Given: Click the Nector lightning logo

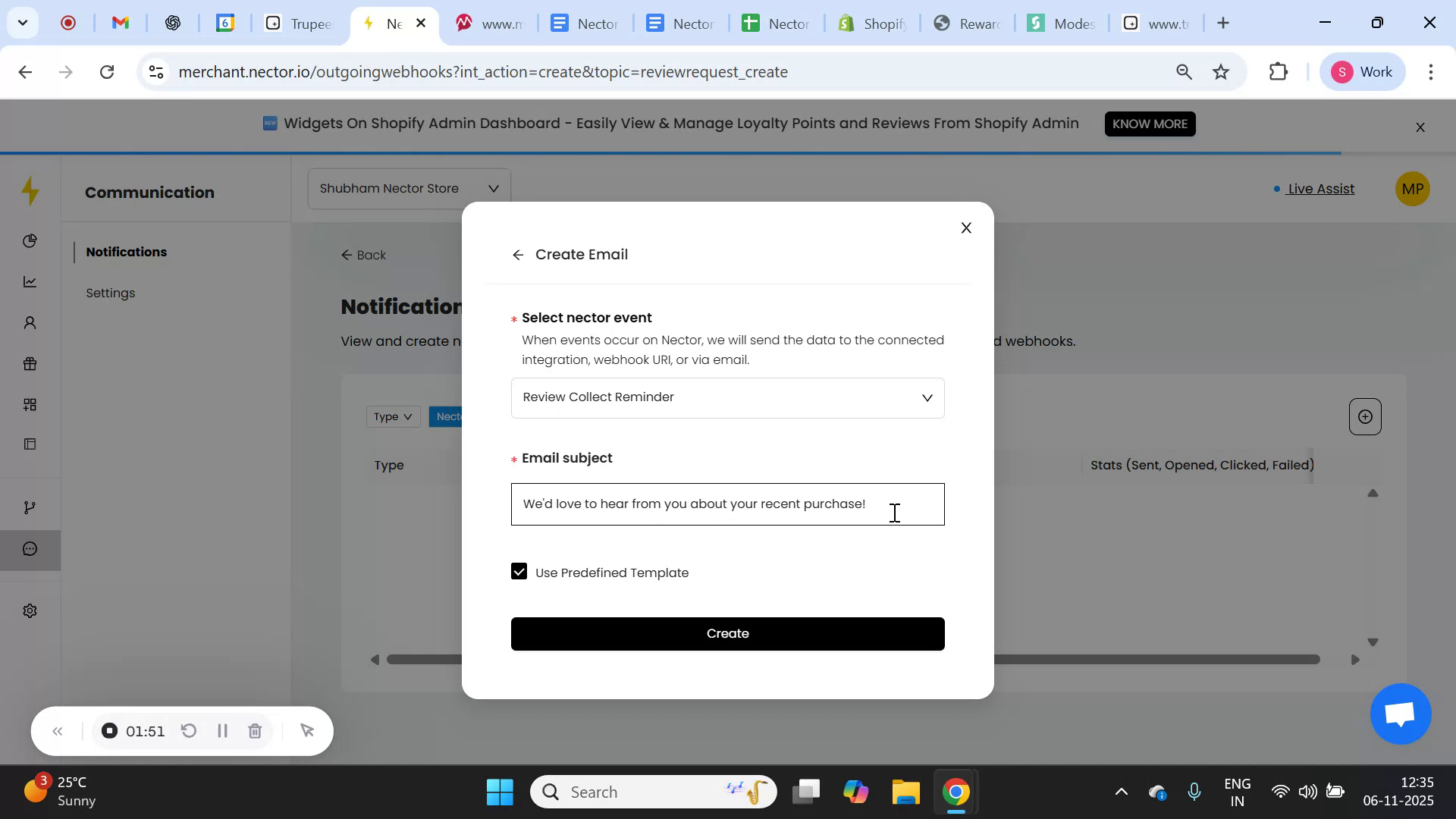Looking at the screenshot, I should coord(30,191).
